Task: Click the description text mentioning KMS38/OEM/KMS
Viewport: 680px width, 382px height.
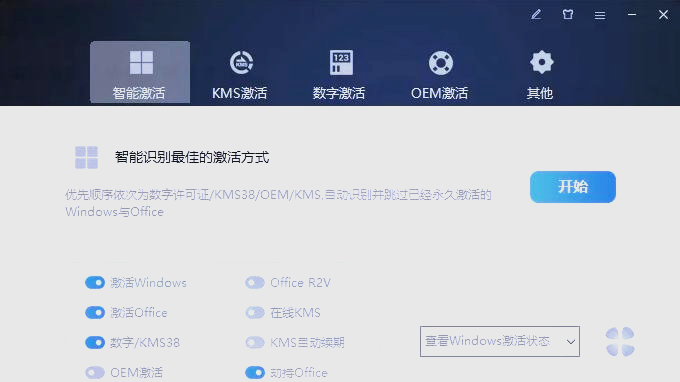Action: pyautogui.click(x=278, y=203)
